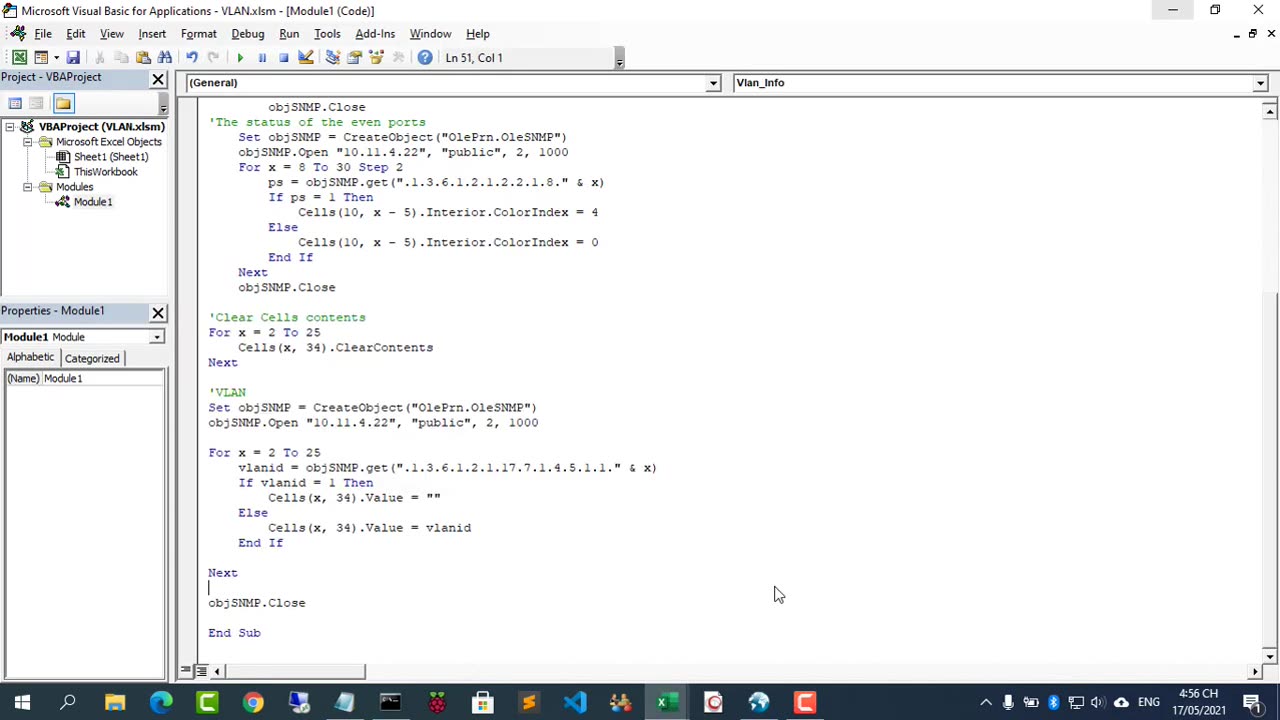Click the (Name) property value field
The height and width of the screenshot is (720, 1280).
(x=103, y=379)
